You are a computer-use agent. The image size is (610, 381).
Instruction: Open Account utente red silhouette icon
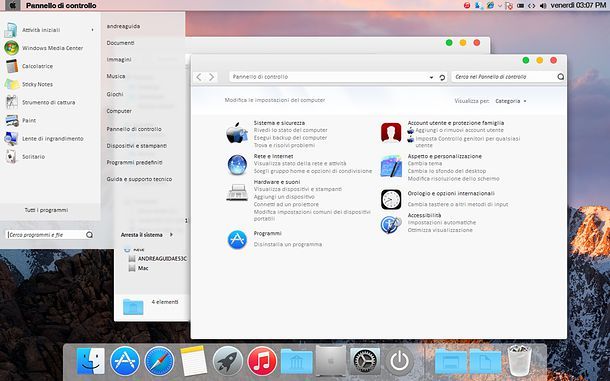(391, 133)
